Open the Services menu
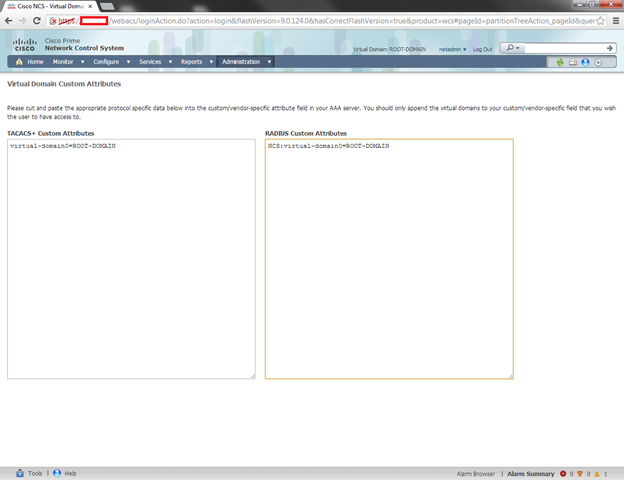This screenshot has width=624, height=480. (x=150, y=62)
